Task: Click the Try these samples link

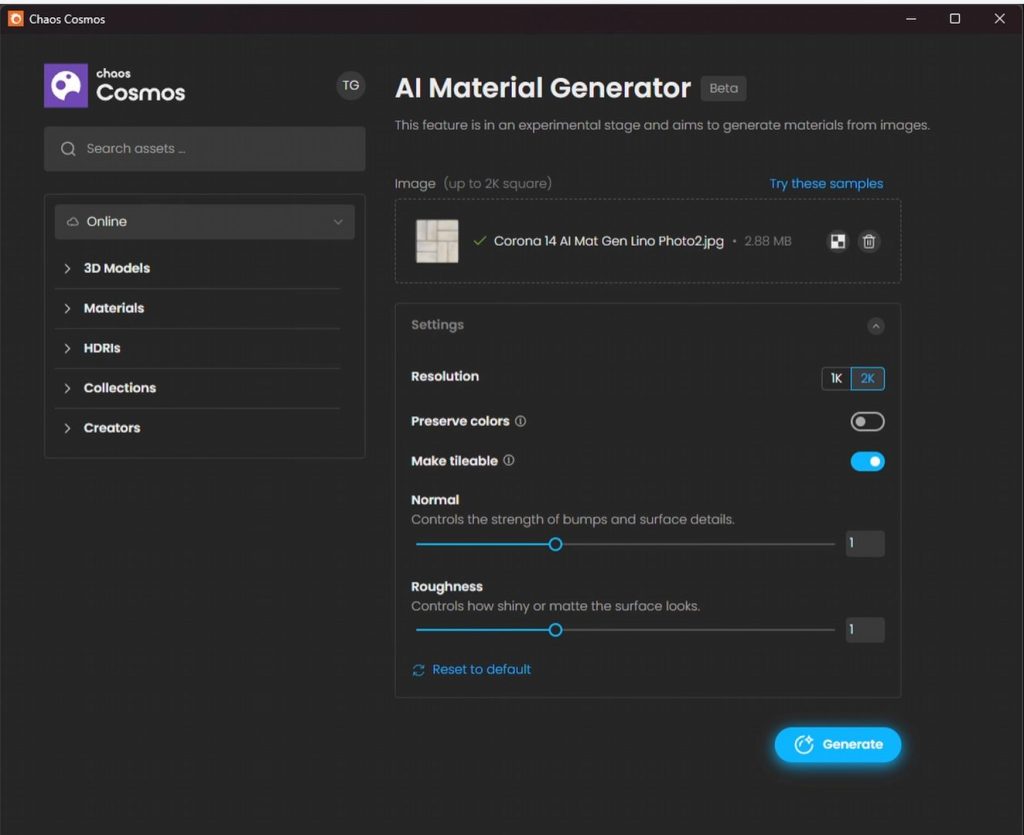Action: pyautogui.click(x=826, y=183)
